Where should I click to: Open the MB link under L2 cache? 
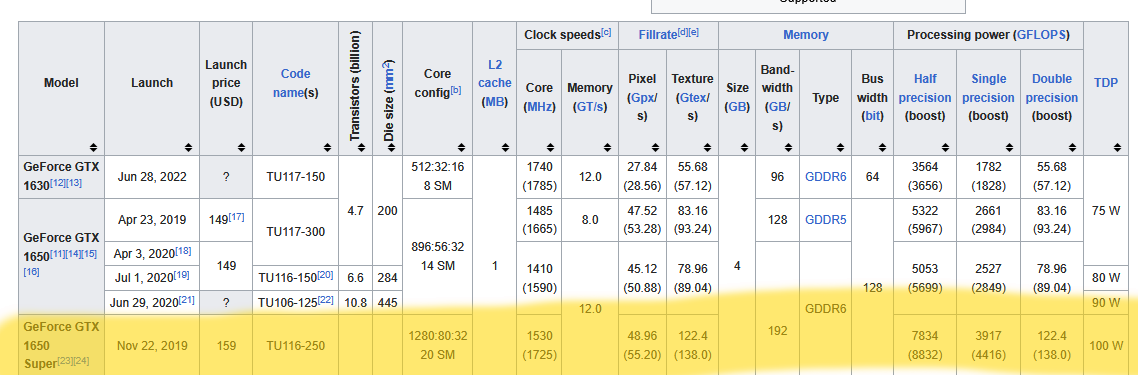494,102
